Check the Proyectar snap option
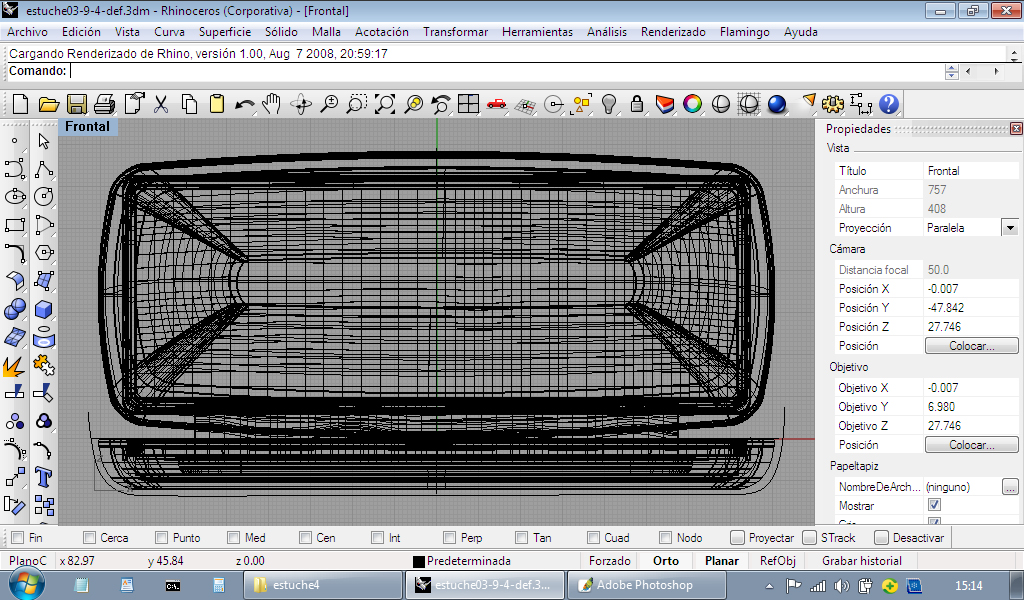Viewport: 1024px width, 600px height. pos(738,538)
